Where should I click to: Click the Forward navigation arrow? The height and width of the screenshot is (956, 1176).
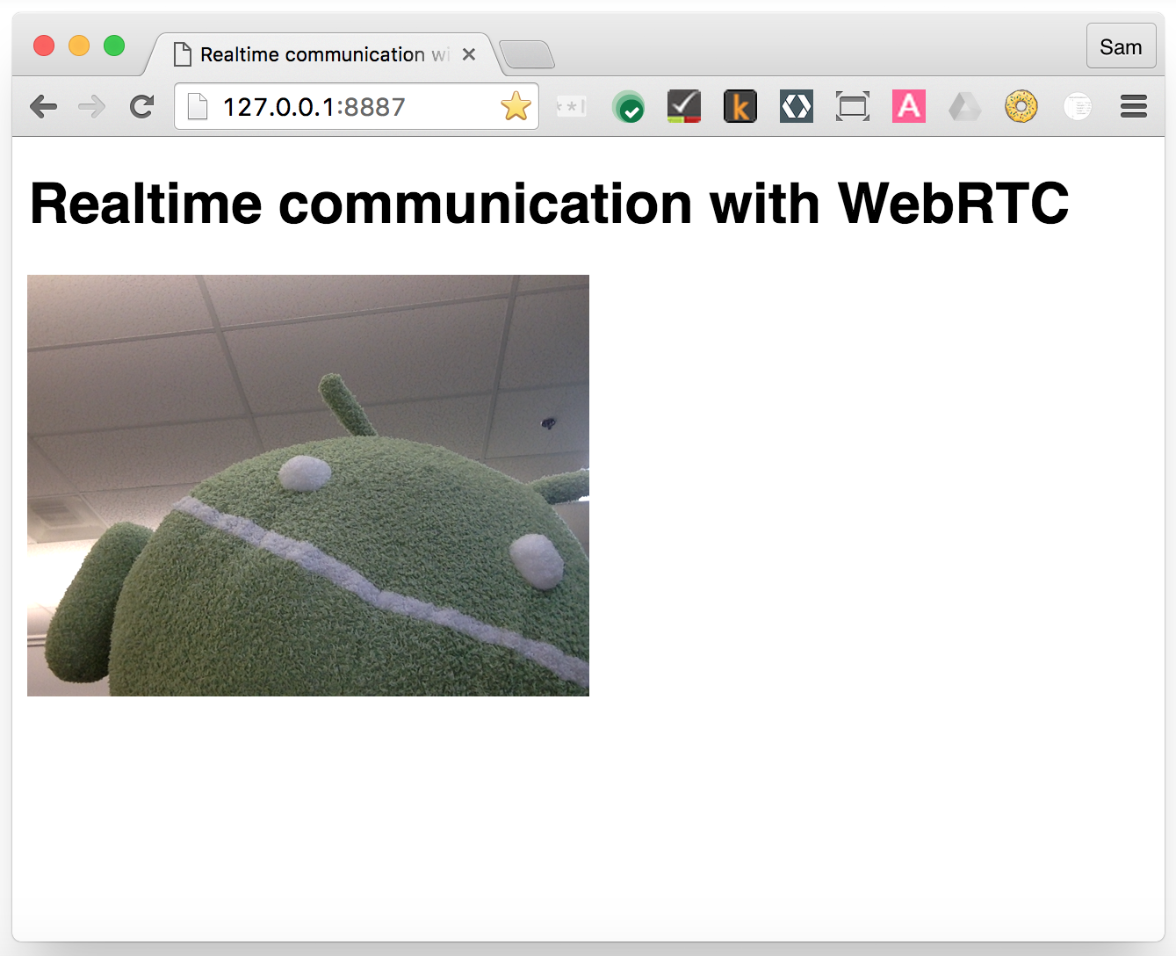tap(92, 107)
